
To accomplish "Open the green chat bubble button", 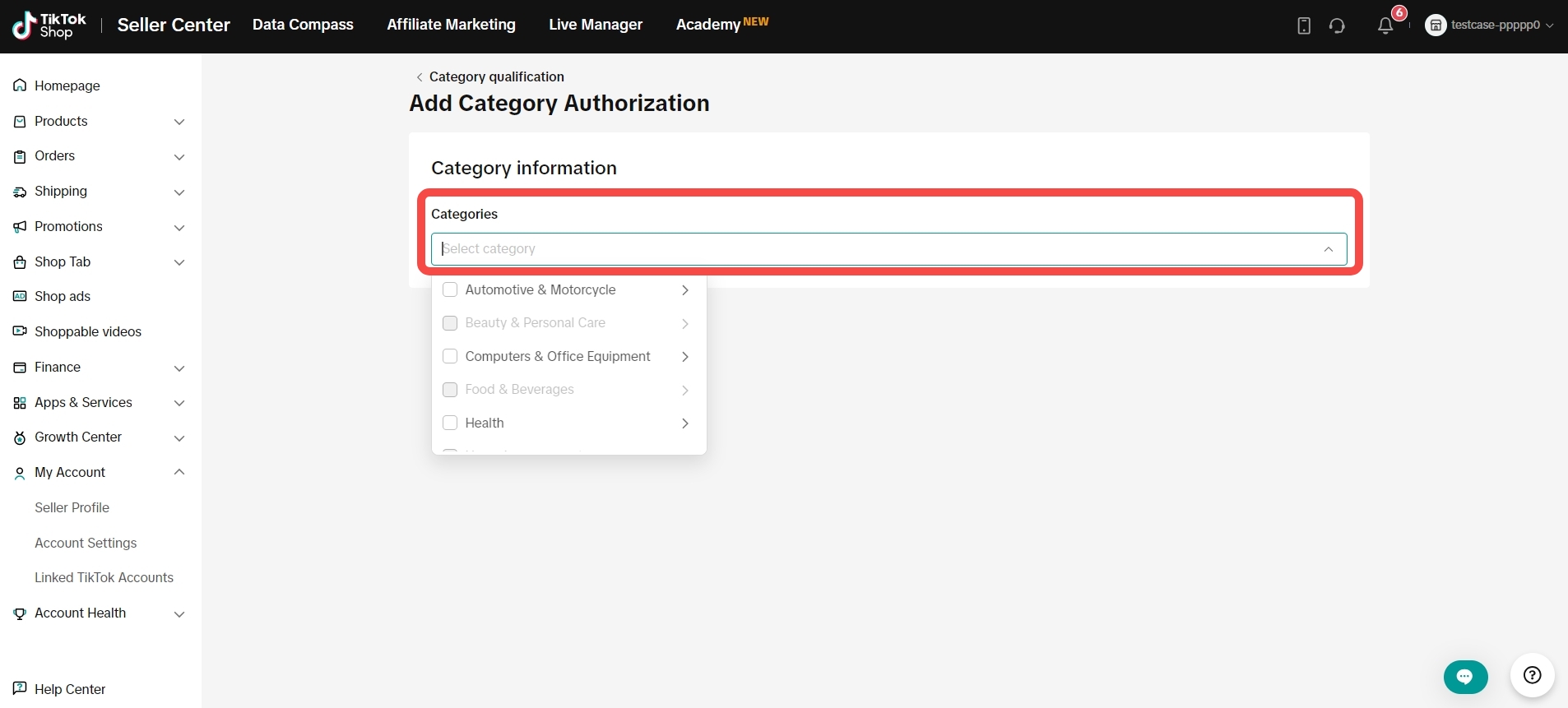I will coord(1465,677).
